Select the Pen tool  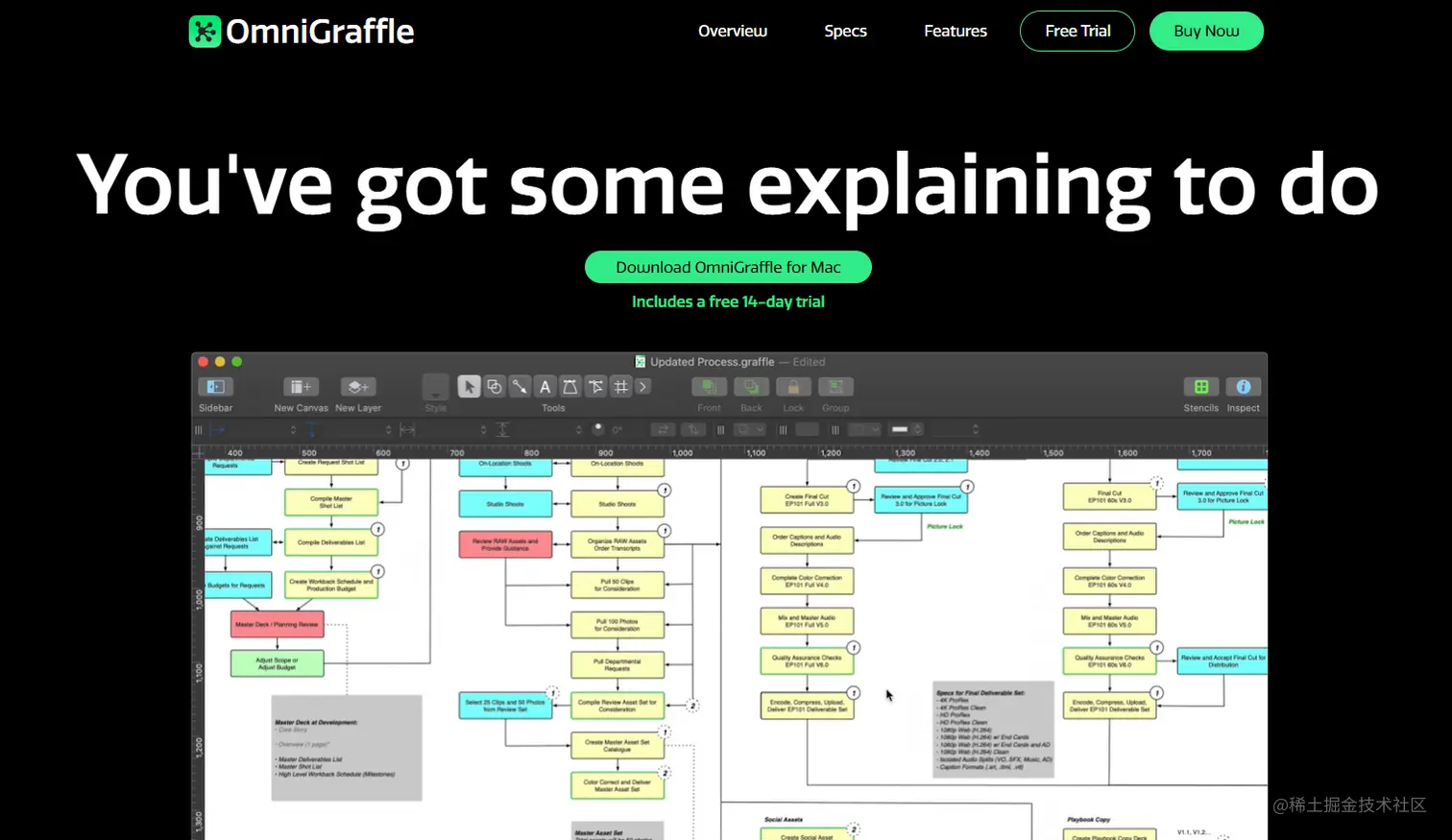coord(570,387)
